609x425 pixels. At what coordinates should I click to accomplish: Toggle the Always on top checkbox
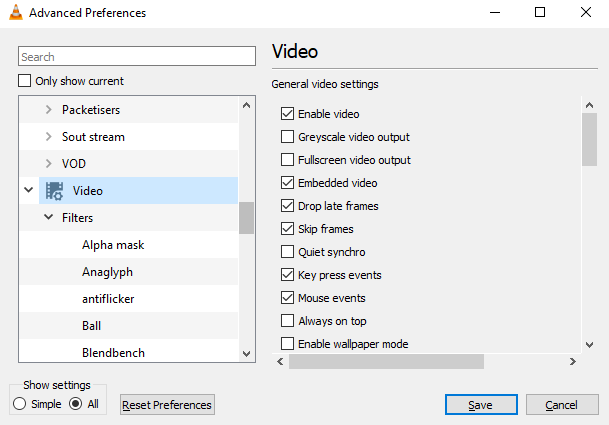coord(288,321)
